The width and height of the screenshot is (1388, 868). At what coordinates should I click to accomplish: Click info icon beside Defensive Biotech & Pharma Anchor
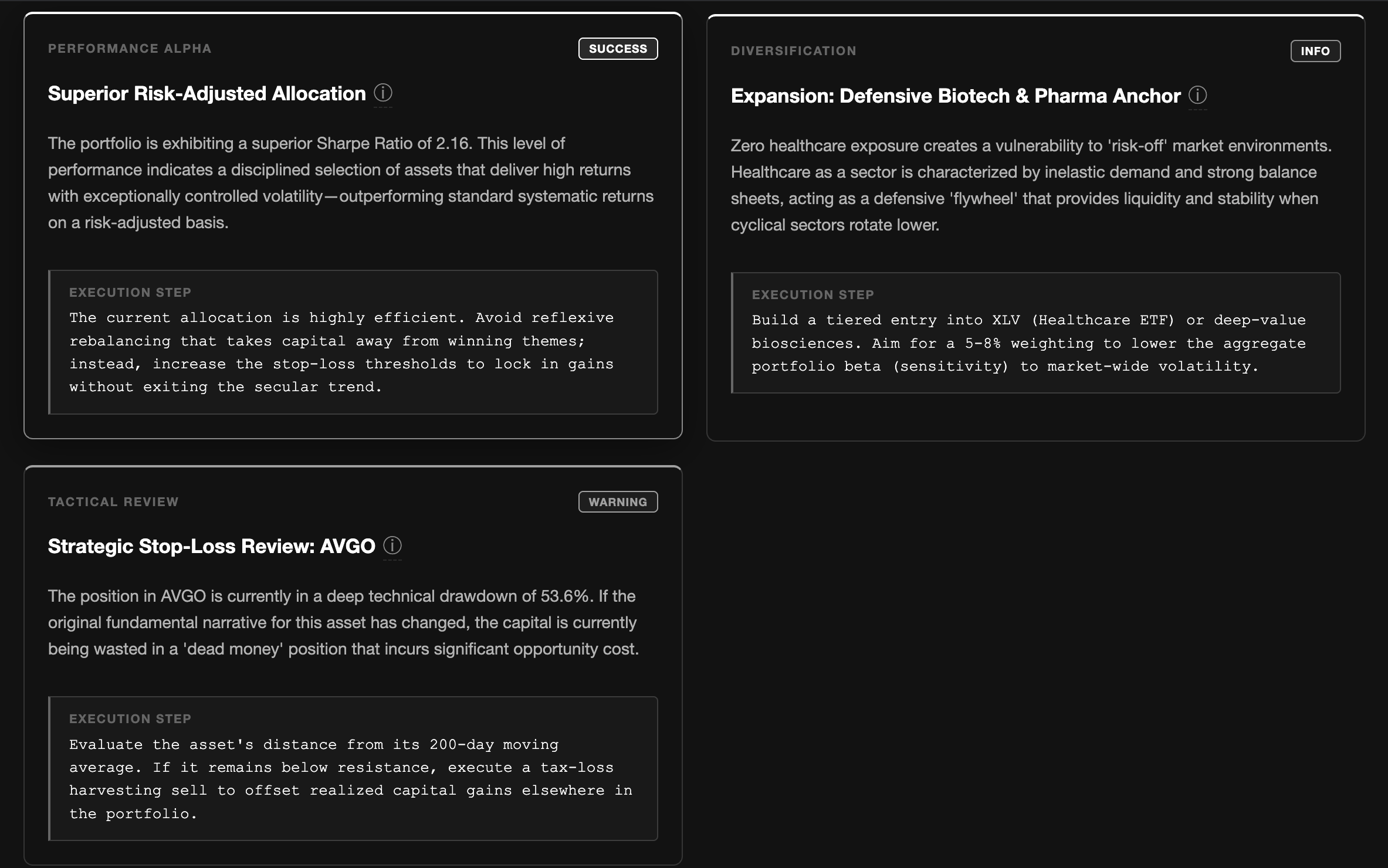coord(1197,95)
